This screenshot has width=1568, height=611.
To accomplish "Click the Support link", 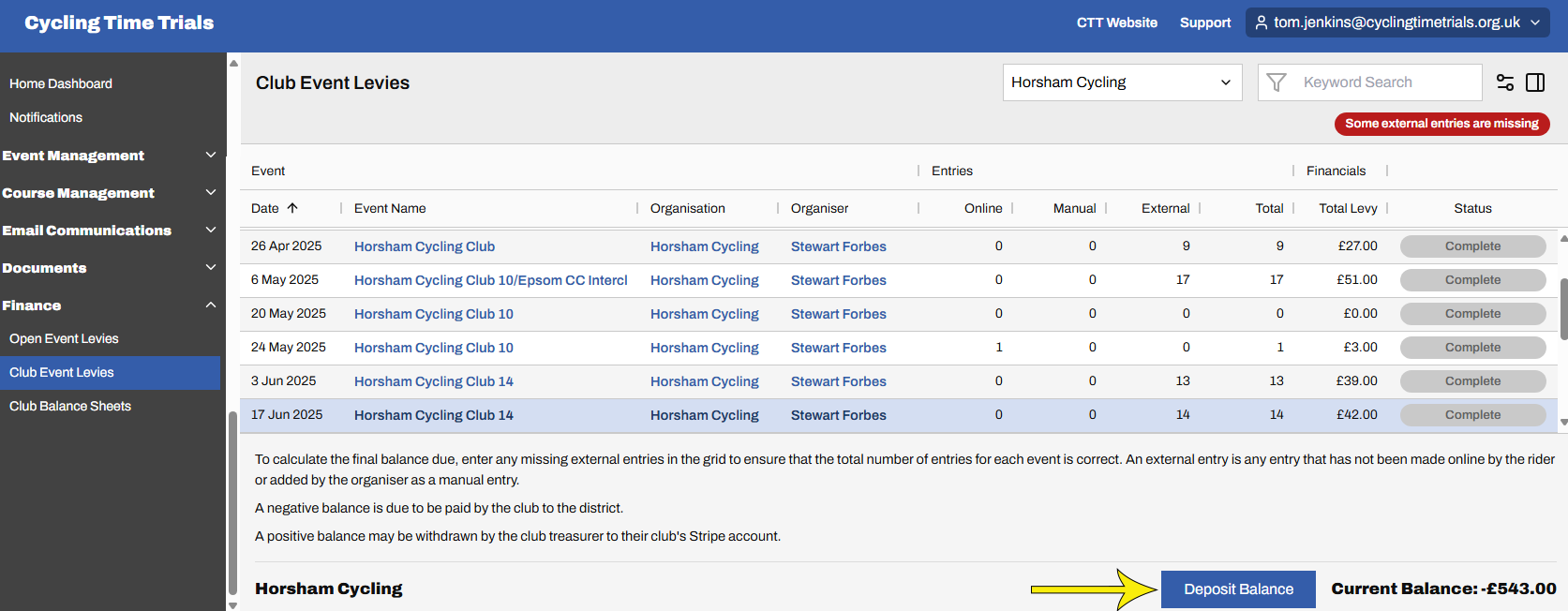I will pos(1205,22).
